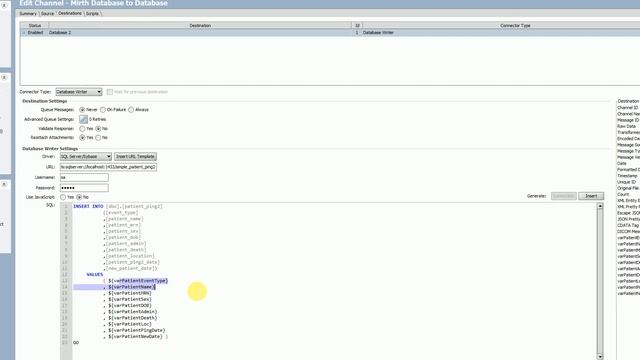
Task: Click the [patient_name] column line in SQL
Action: pos(124,219)
